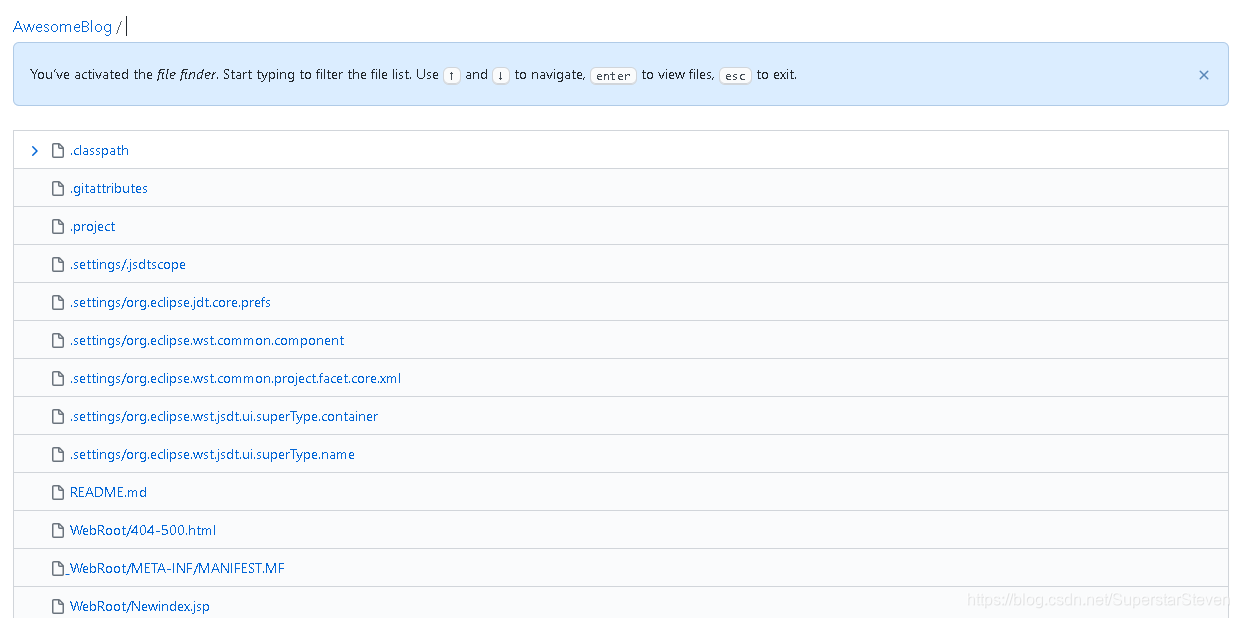Click the chevron arrow beside .classpath
This screenshot has height=618, width=1239.
pos(34,151)
